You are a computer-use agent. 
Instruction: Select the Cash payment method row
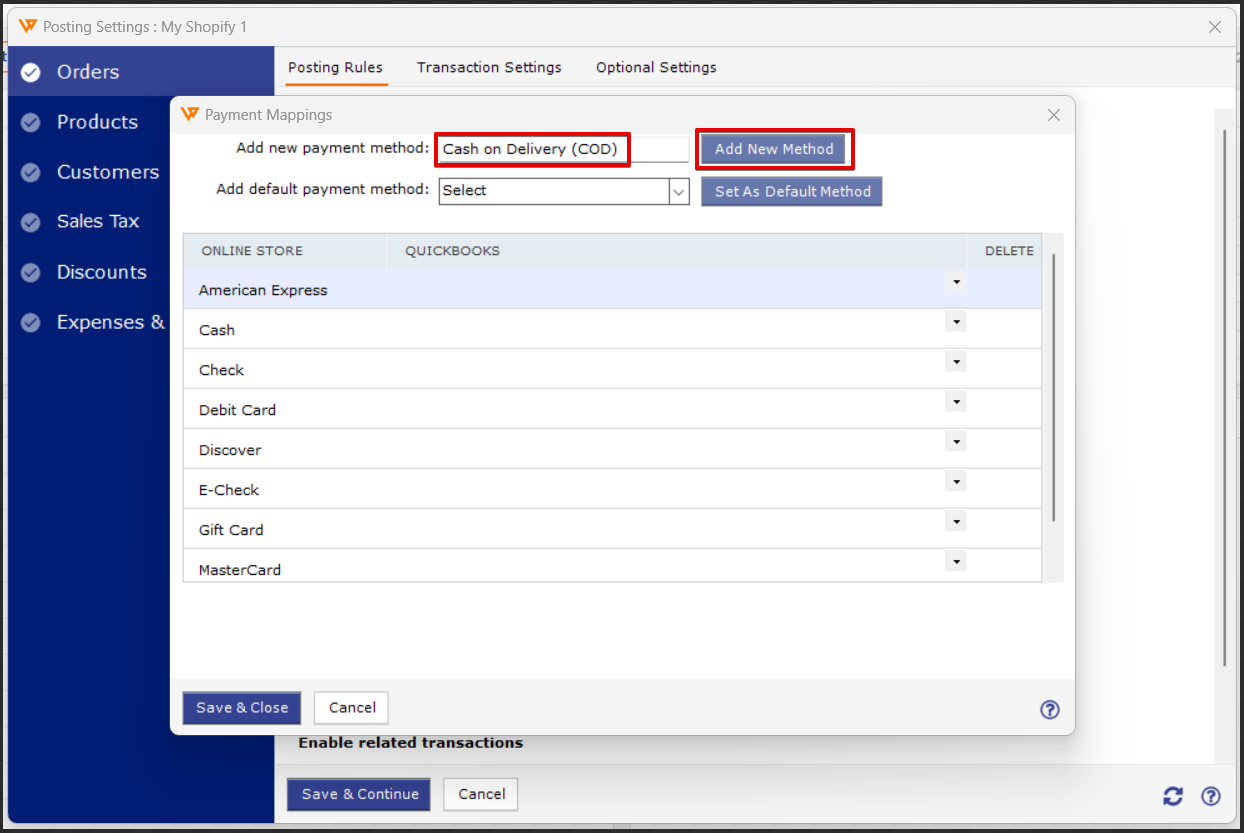click(612, 329)
